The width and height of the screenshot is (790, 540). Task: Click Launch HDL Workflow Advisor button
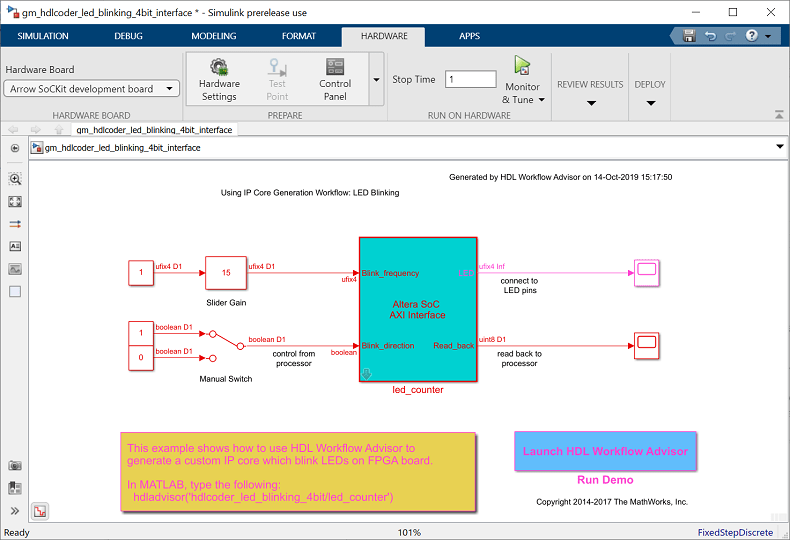605,451
